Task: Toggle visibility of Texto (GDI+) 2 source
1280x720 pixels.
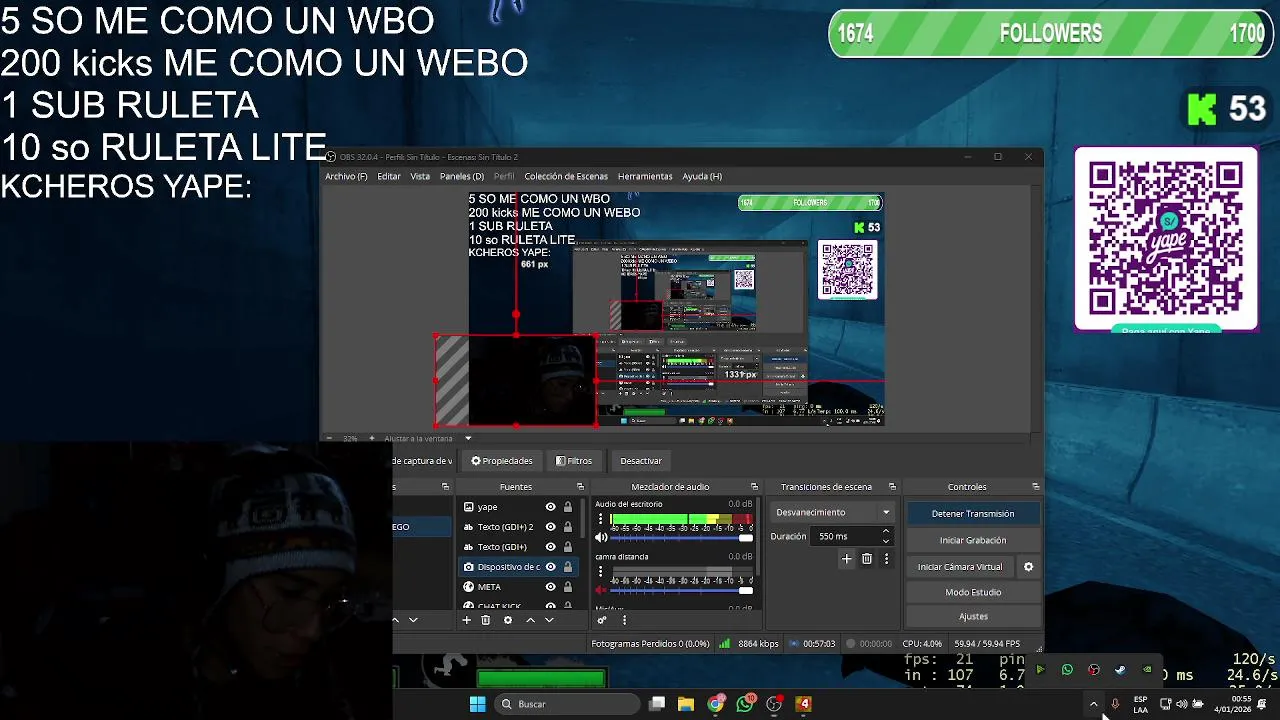Action: point(550,527)
